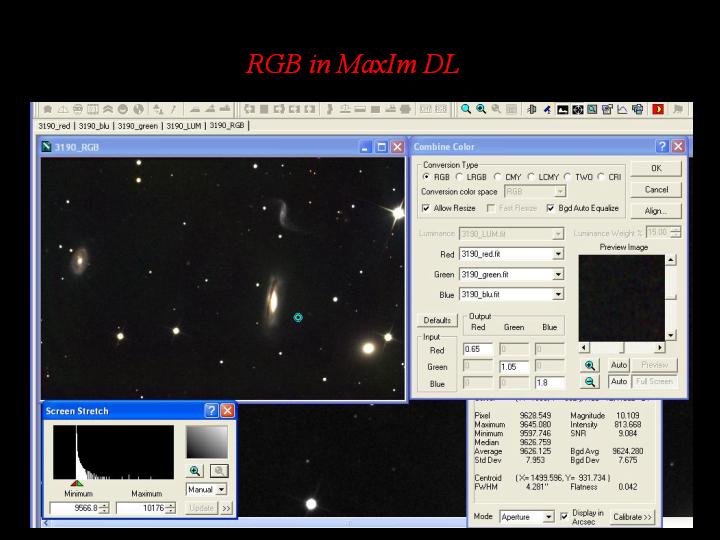Click the Preview Image thumbnail
The height and width of the screenshot is (540, 720).
point(621,298)
